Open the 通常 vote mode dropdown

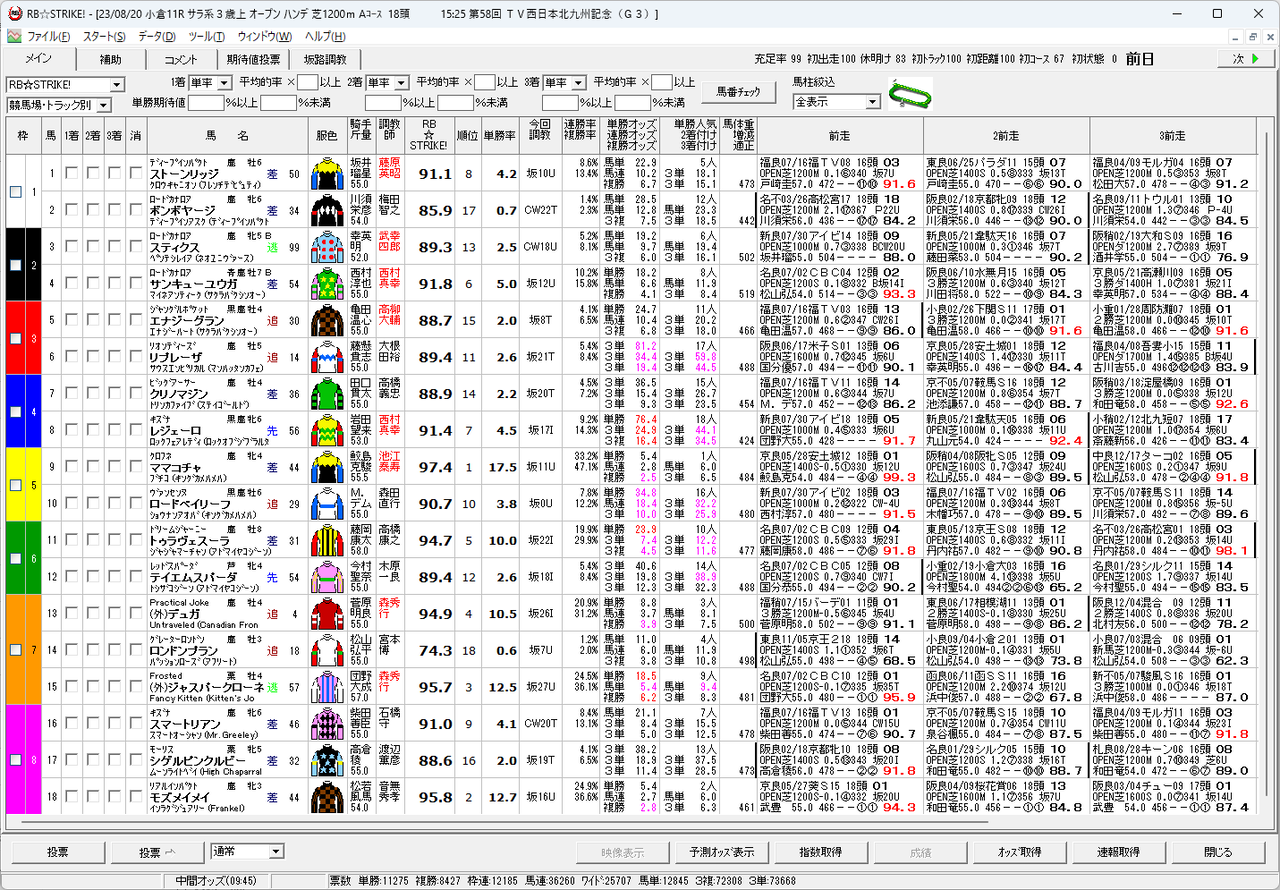pos(276,852)
